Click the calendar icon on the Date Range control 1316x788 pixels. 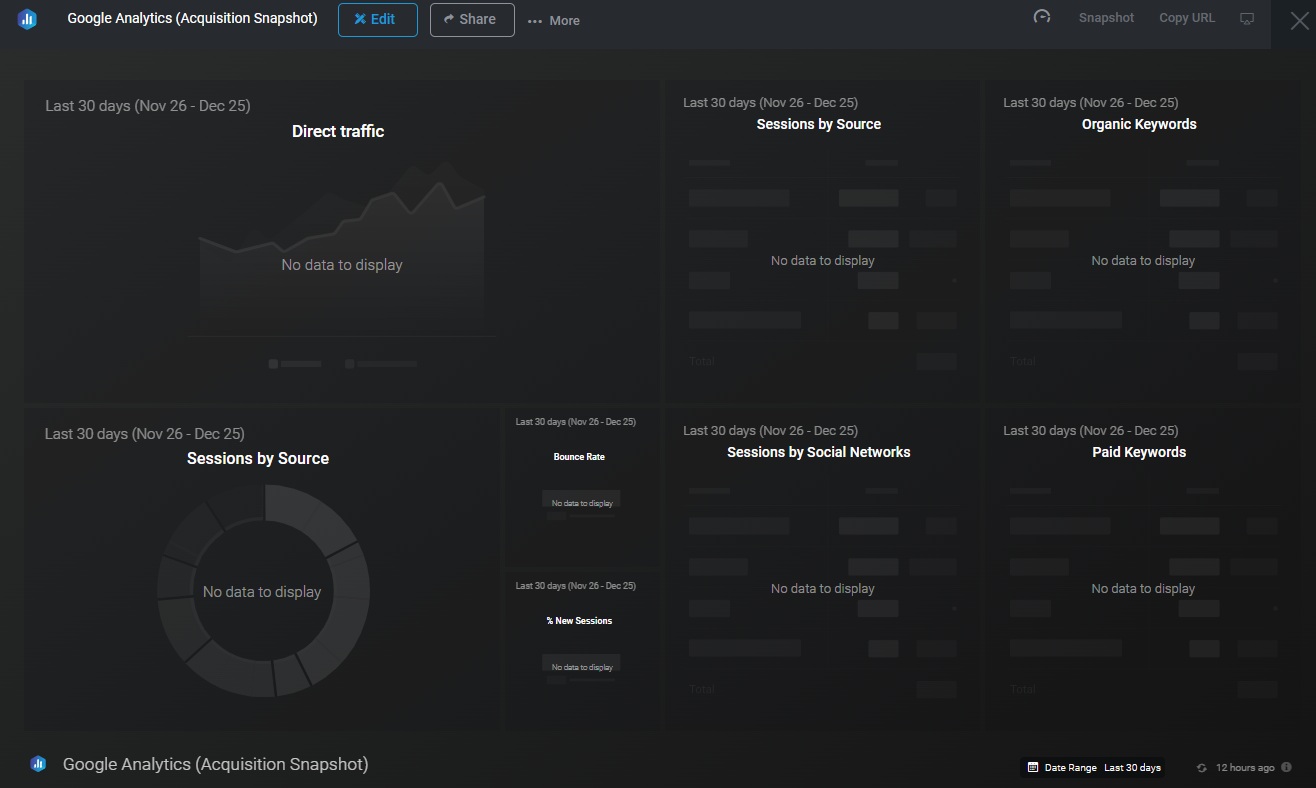pos(1031,767)
